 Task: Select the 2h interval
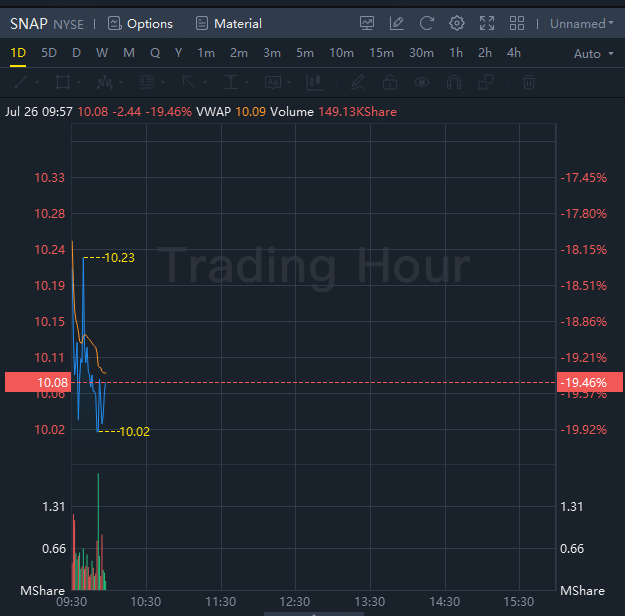coord(485,53)
